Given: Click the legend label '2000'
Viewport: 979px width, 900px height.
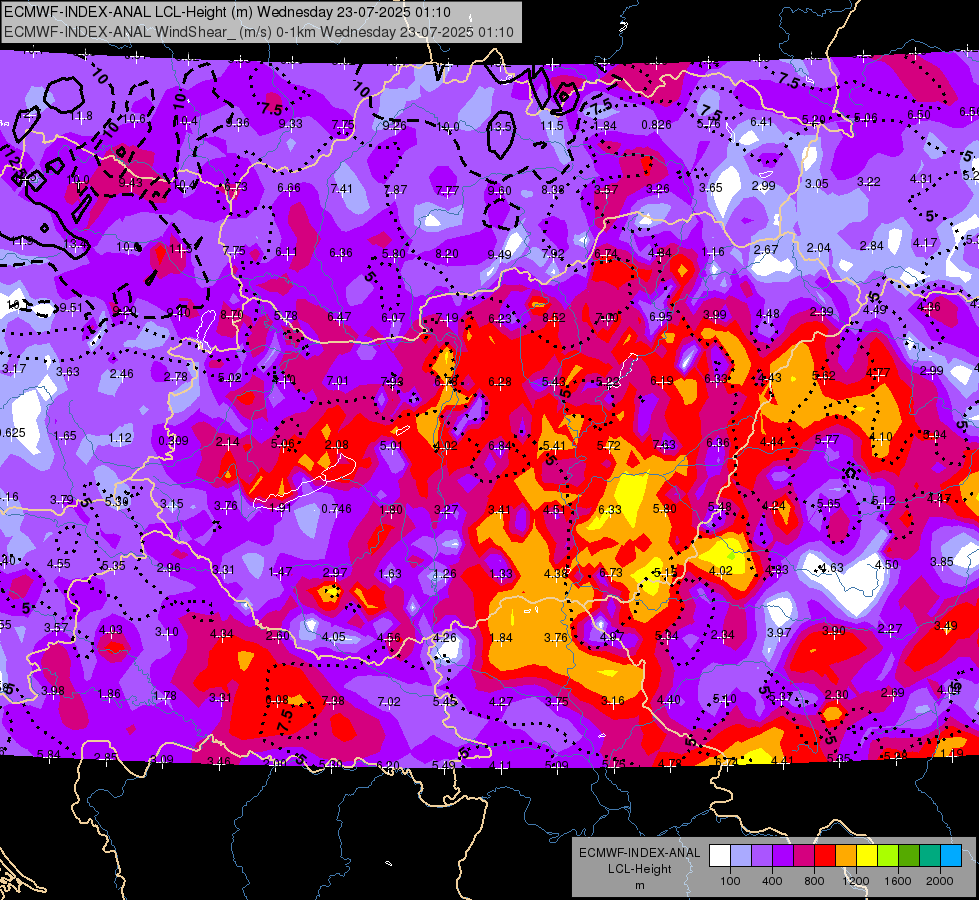Looking at the screenshot, I should click(x=940, y=881).
